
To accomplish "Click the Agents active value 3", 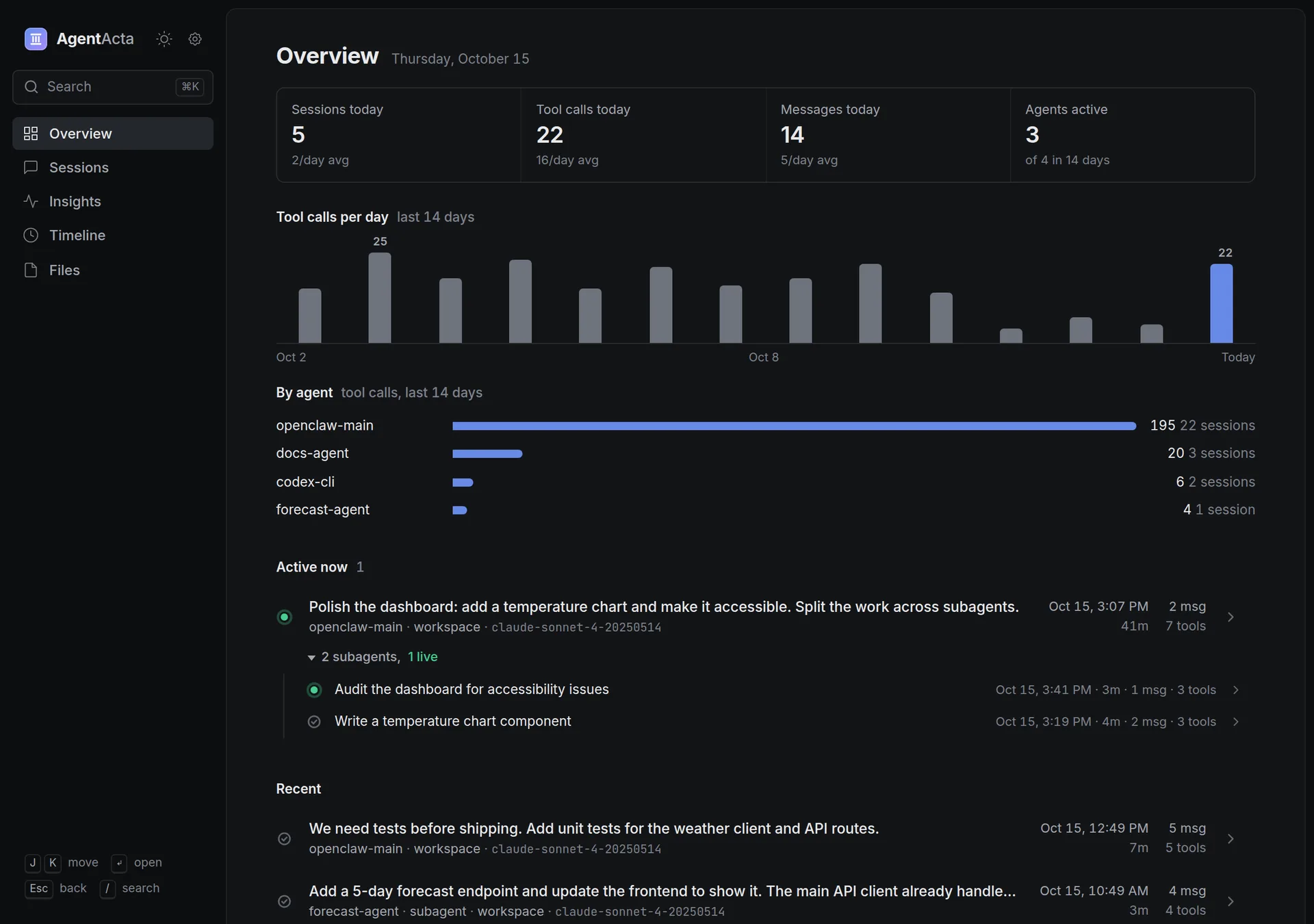I will 1032,135.
